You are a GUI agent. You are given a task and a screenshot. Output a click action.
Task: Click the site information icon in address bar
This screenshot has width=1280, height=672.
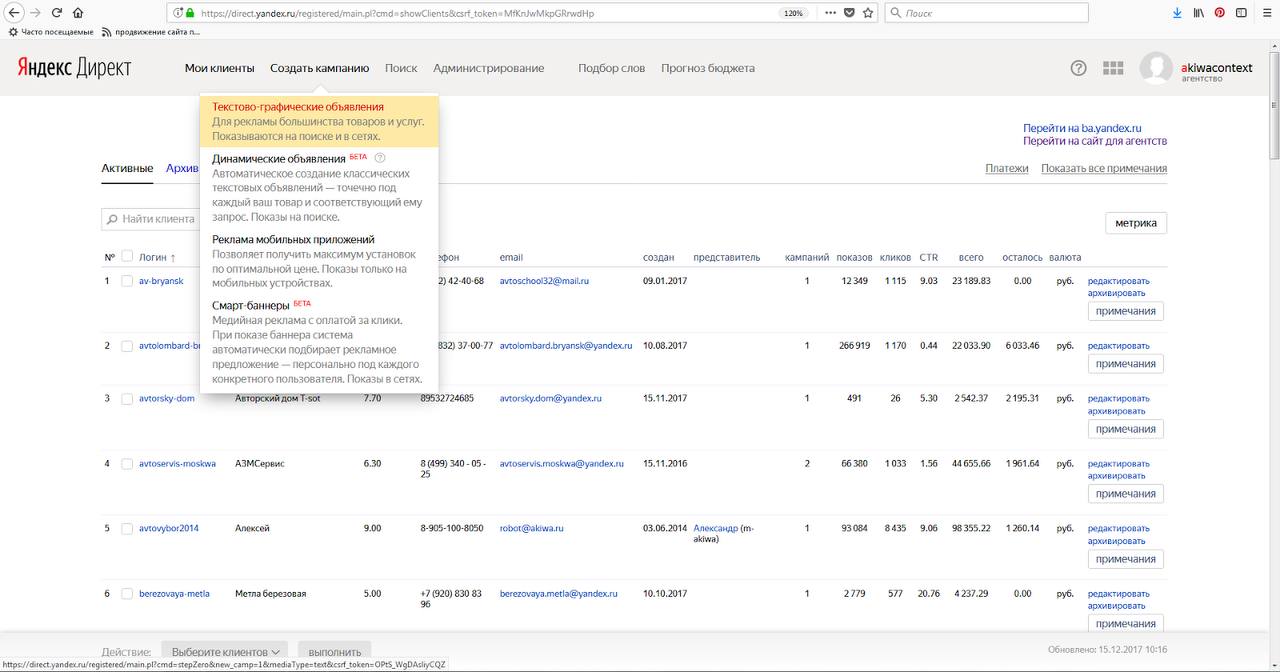click(x=178, y=13)
